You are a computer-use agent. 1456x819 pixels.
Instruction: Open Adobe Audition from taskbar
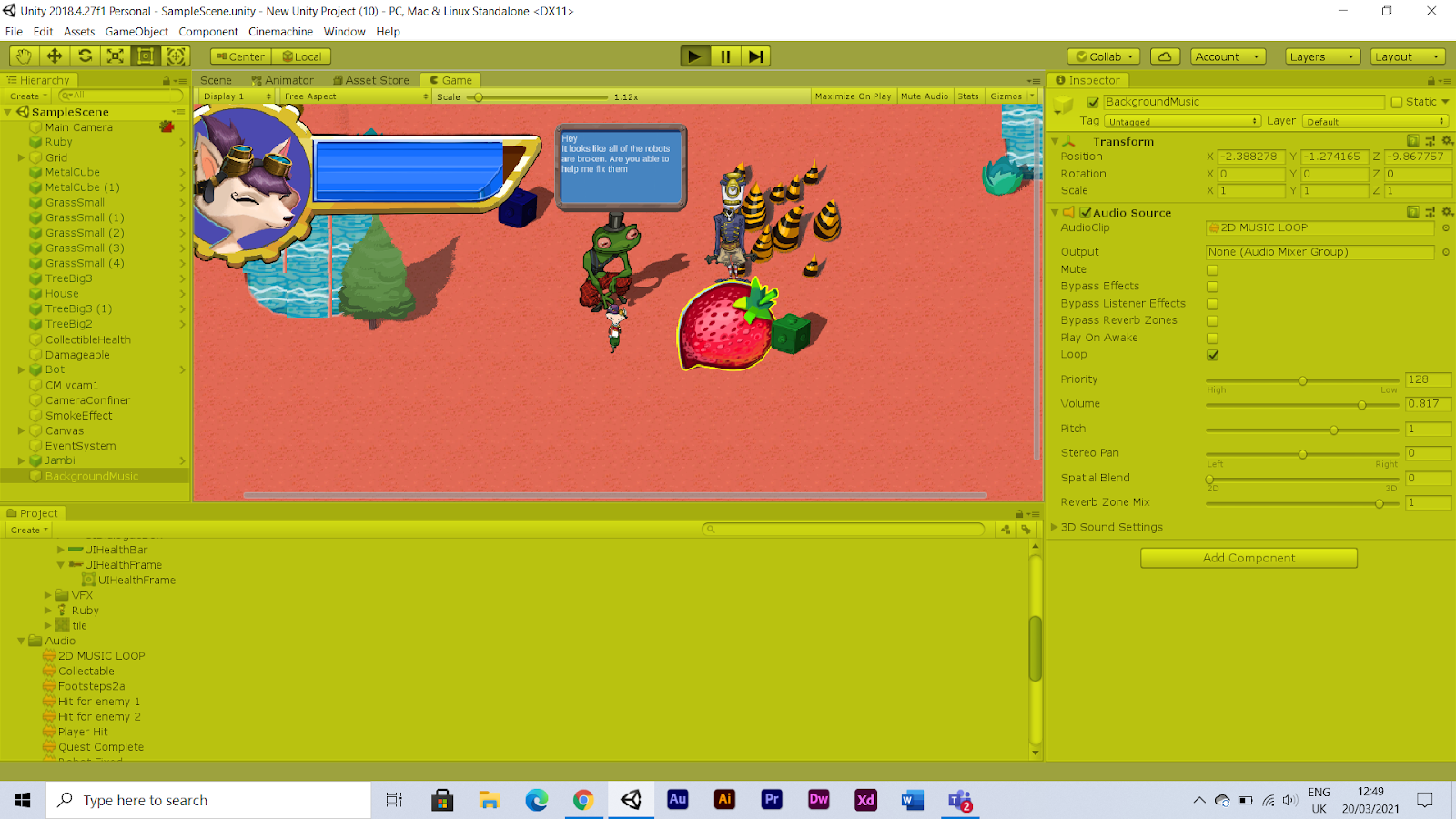(678, 800)
